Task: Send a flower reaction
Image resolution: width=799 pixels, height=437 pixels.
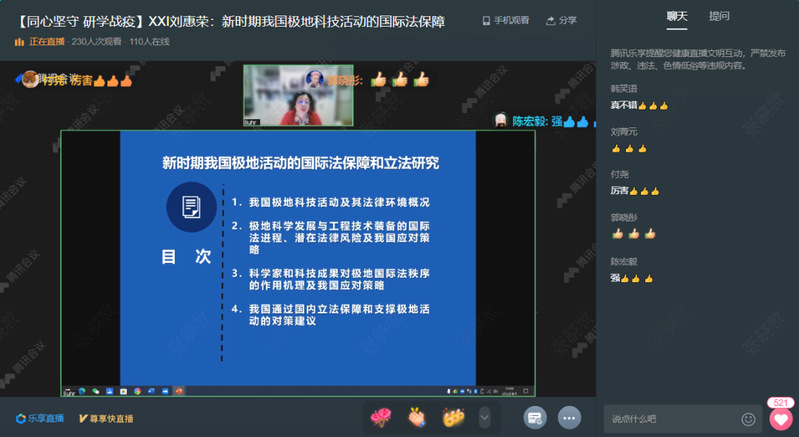Action: (x=381, y=416)
